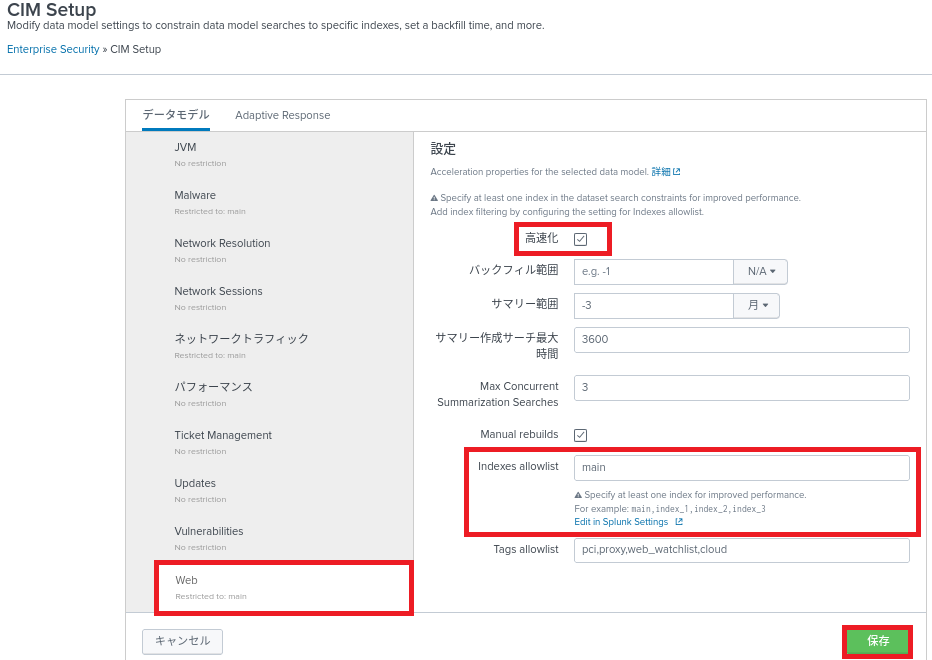Screen dimensions: 932x660
Task: Click the Enterprise Security breadcrumb link
Action: [53, 49]
